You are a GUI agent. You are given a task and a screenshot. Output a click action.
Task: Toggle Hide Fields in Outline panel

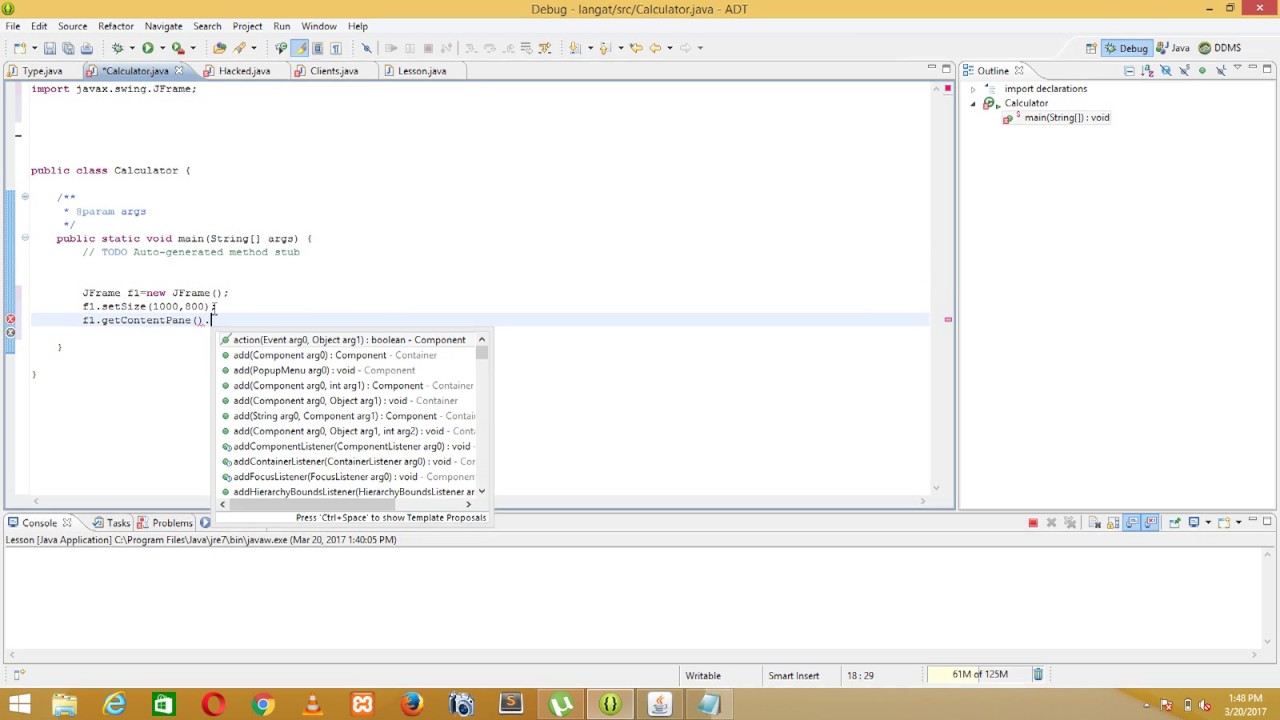pyautogui.click(x=1166, y=71)
